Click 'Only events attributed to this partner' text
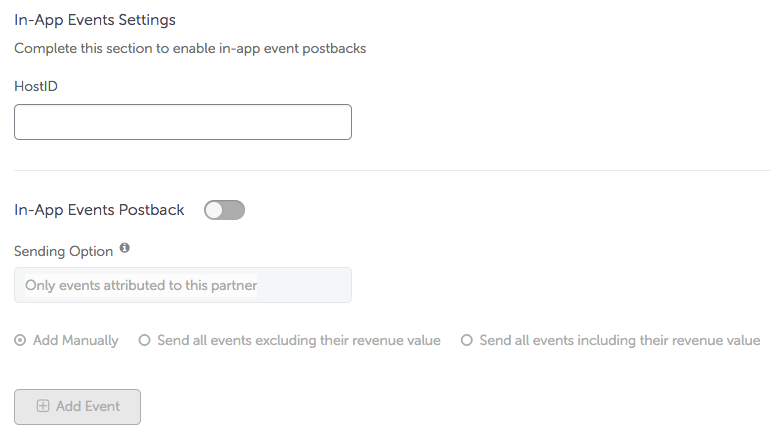The image size is (771, 430). pos(141,285)
